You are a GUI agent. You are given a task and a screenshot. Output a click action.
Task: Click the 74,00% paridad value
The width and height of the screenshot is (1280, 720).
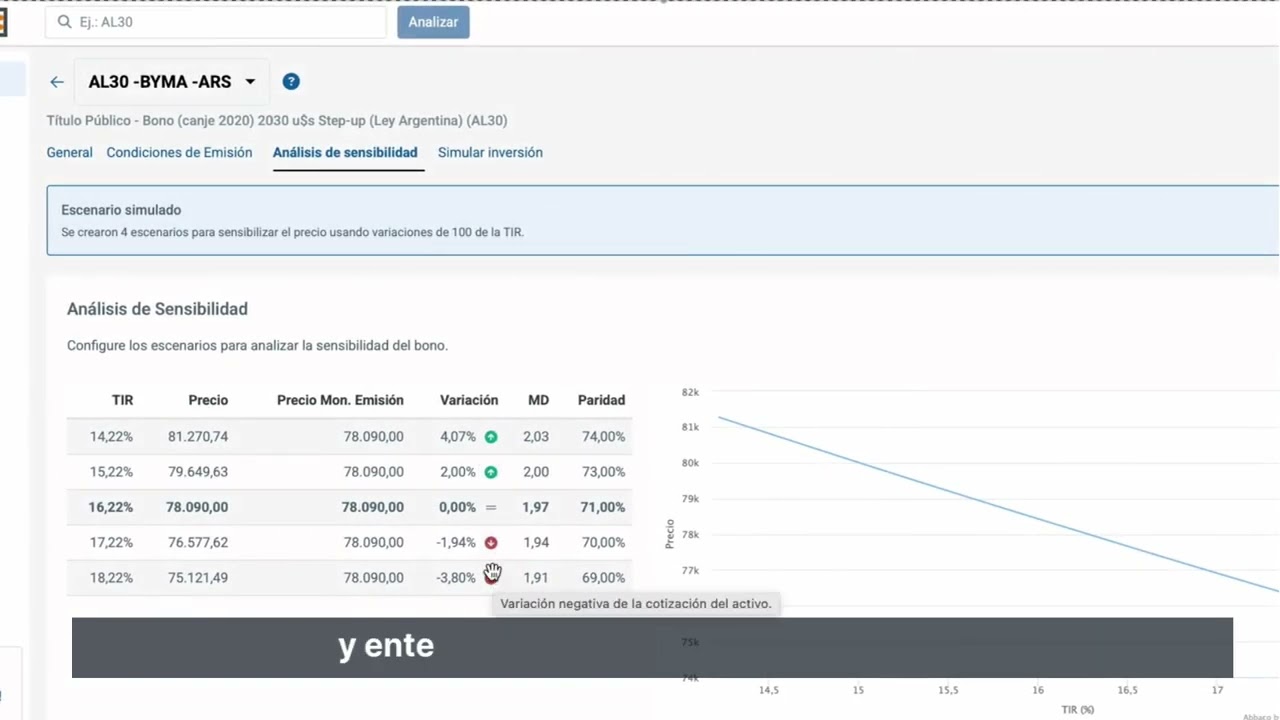(x=603, y=437)
